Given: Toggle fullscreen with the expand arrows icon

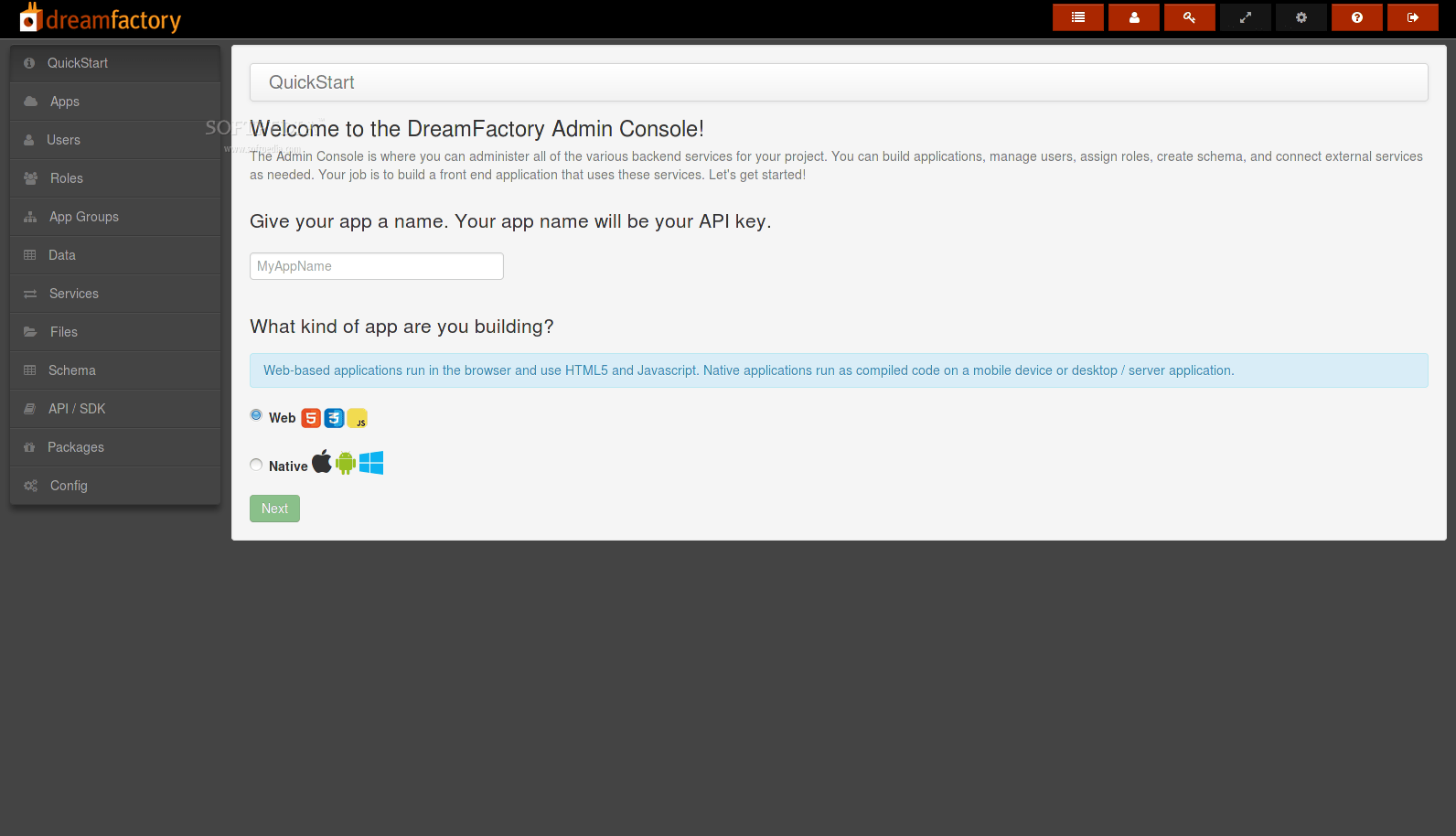Looking at the screenshot, I should click(x=1246, y=17).
